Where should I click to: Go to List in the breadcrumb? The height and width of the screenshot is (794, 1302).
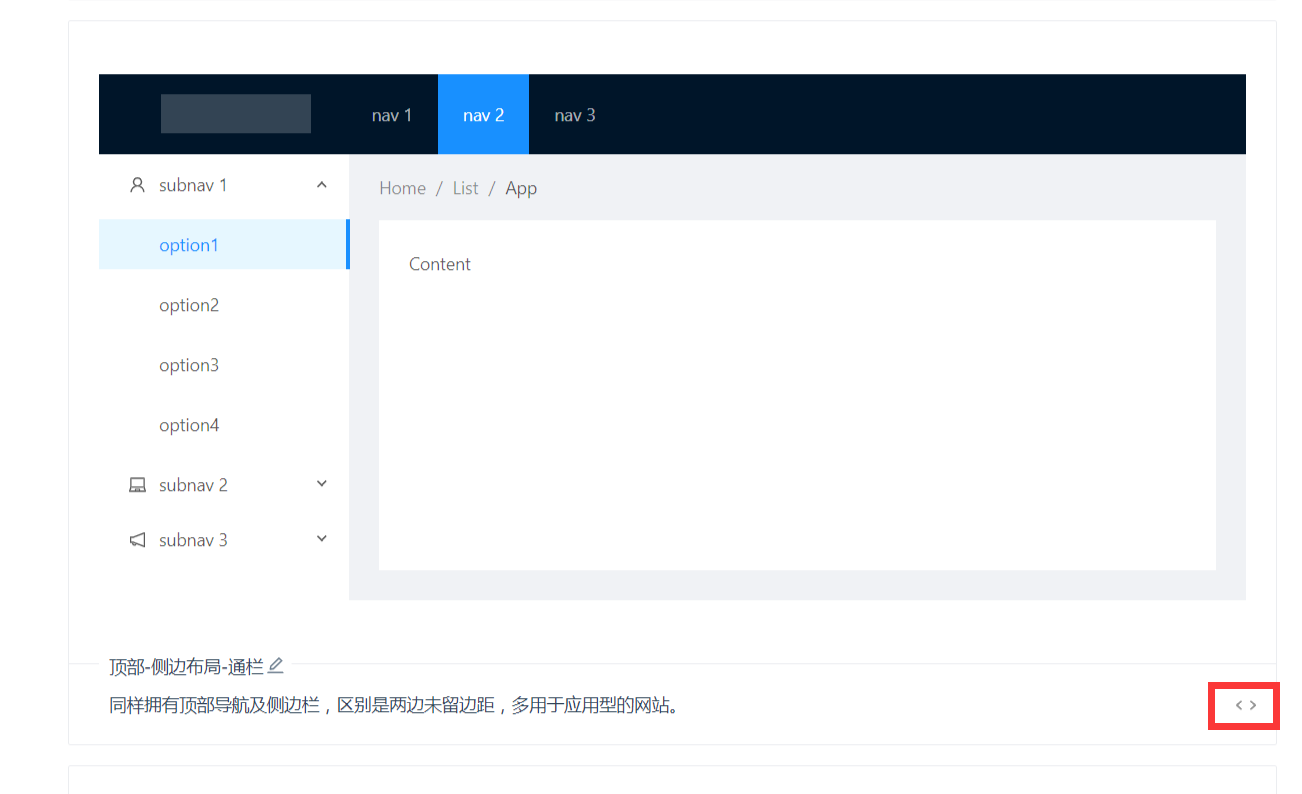pos(465,188)
